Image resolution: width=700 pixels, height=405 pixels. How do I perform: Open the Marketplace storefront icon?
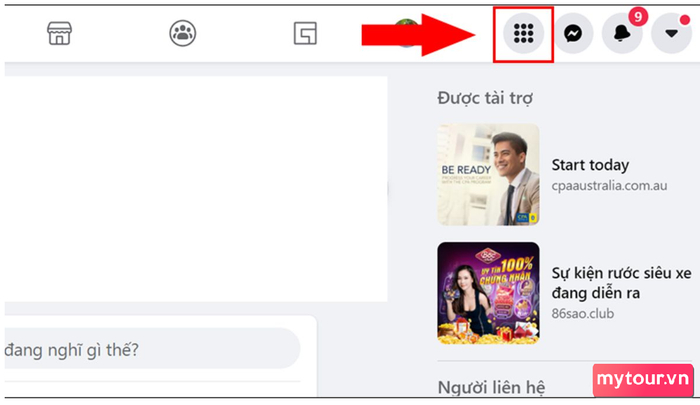click(x=59, y=33)
